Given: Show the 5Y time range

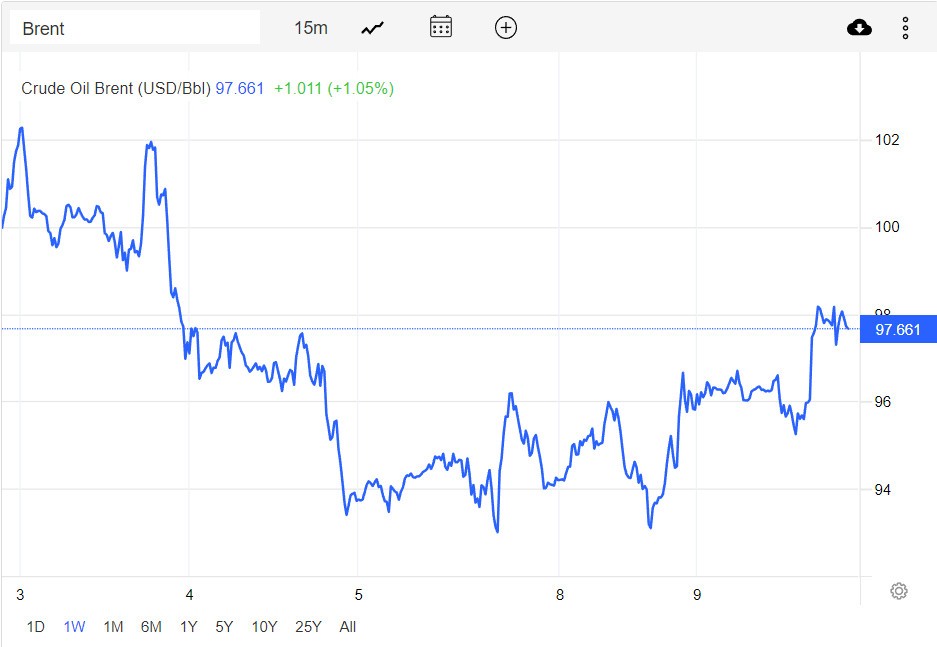Looking at the screenshot, I should tap(224, 627).
